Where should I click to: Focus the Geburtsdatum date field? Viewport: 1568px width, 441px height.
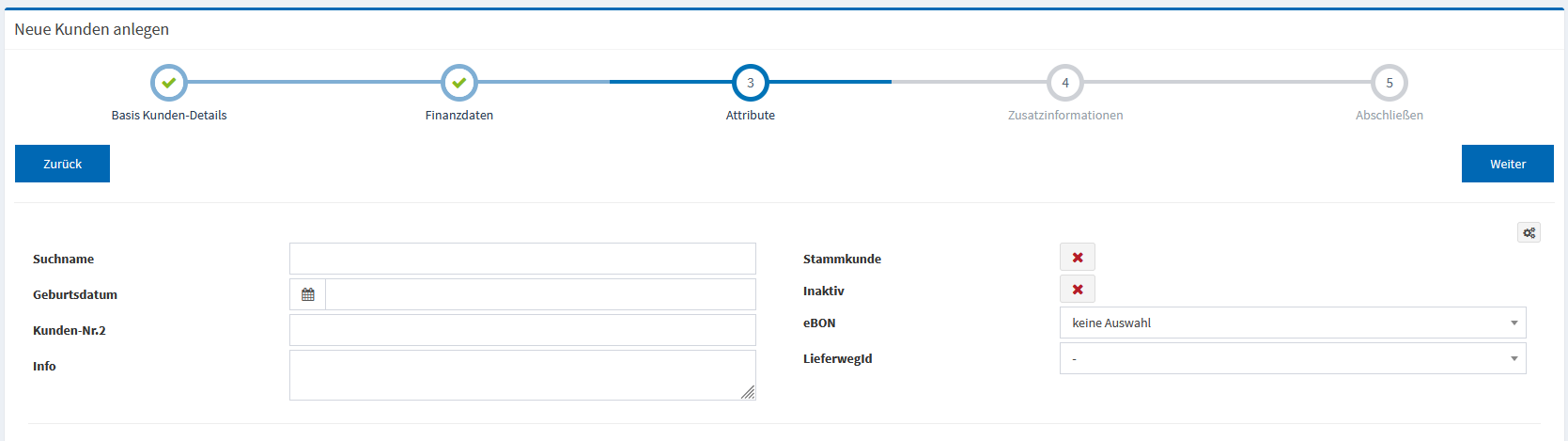point(540,294)
